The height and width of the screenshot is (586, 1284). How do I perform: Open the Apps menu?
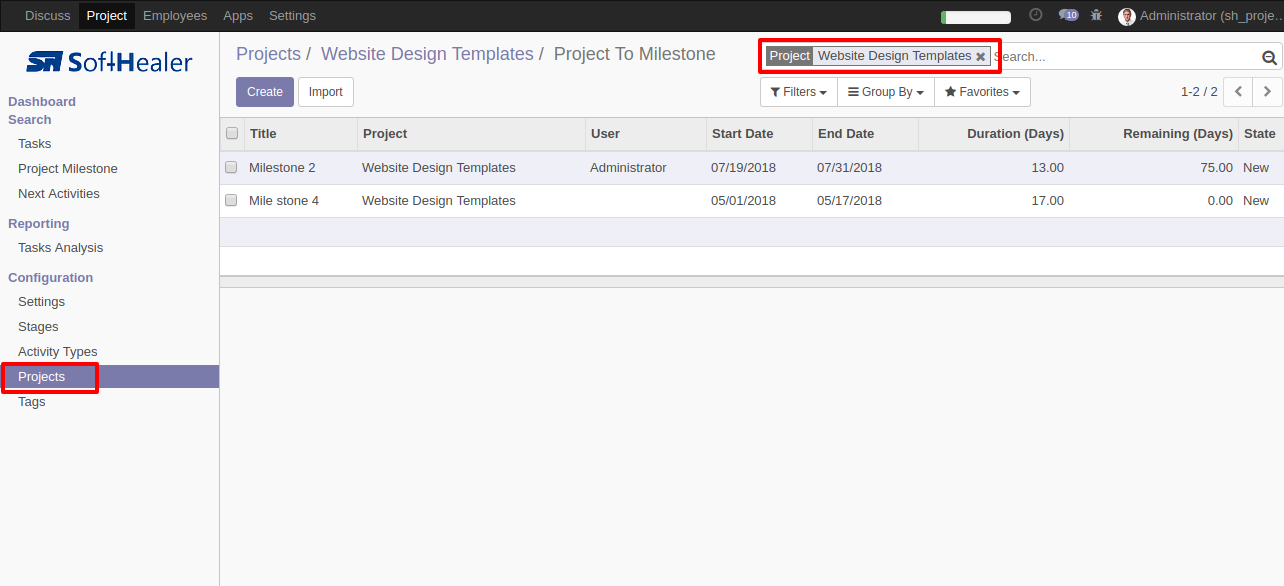[238, 16]
